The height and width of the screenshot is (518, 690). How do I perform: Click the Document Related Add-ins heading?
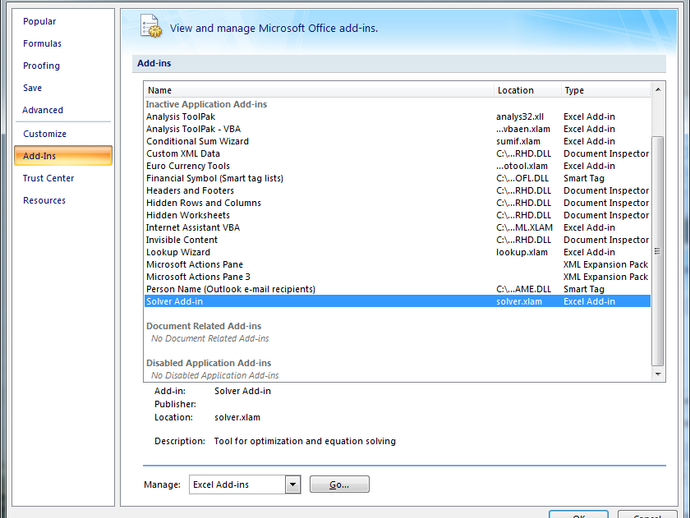coord(204,326)
